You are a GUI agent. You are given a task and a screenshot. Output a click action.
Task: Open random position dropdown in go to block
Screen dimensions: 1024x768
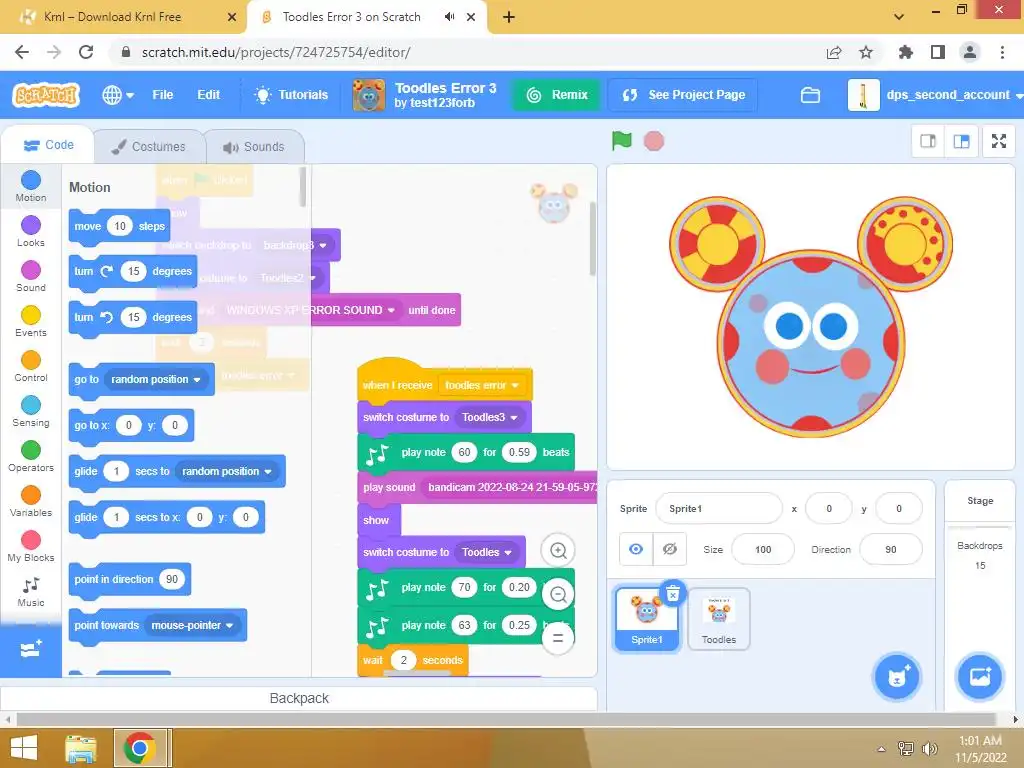(156, 379)
